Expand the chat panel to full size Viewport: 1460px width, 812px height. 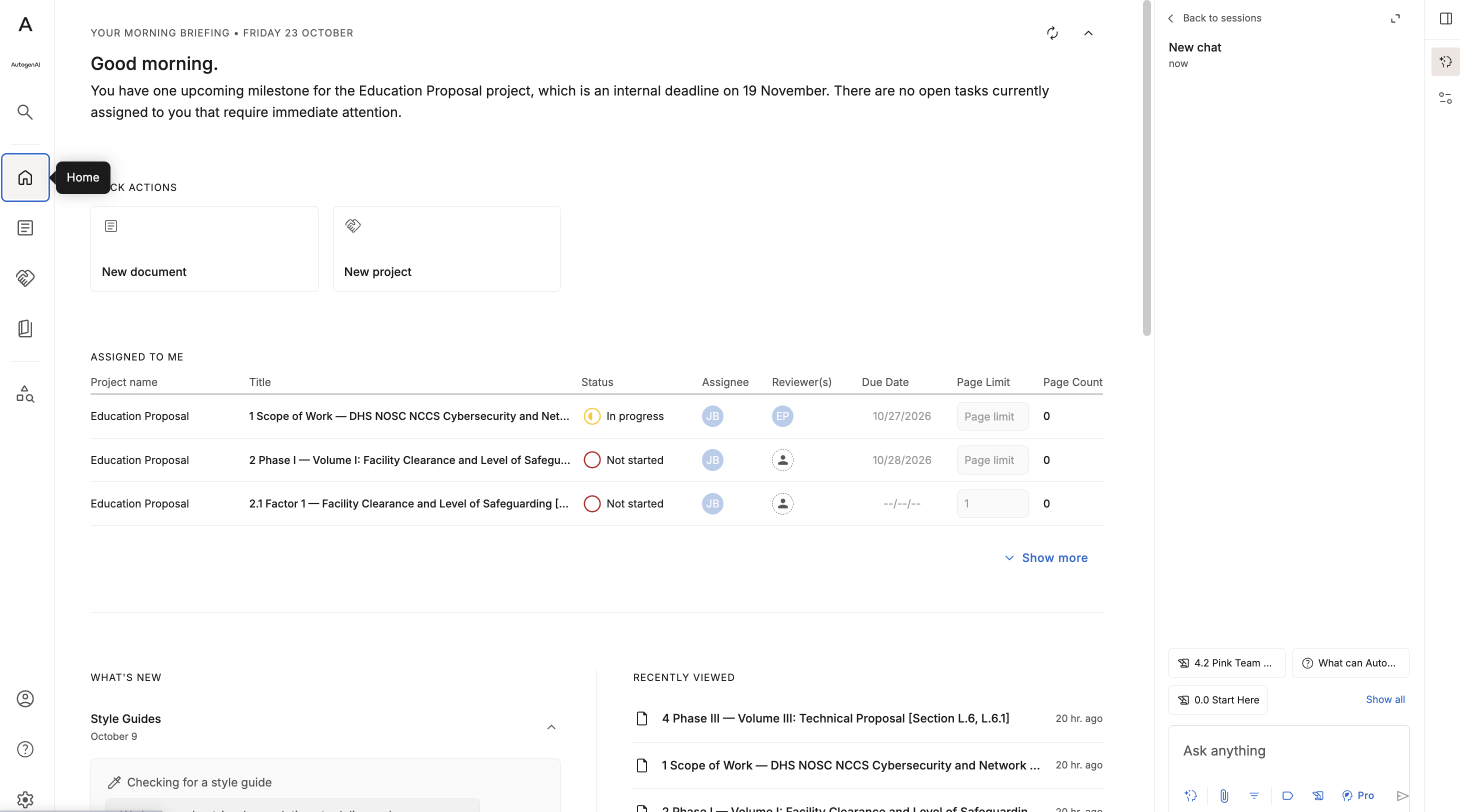pos(1395,18)
